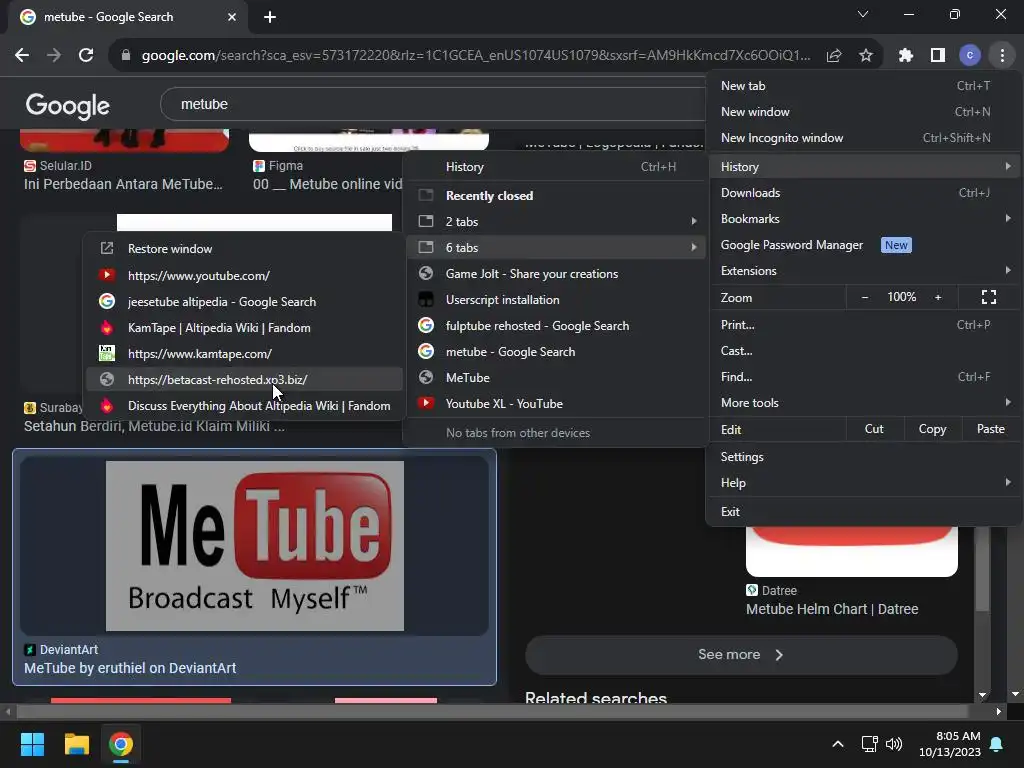Screen dimensions: 1024x768
Task: Click the share page icon in address bar
Action: pos(834,56)
